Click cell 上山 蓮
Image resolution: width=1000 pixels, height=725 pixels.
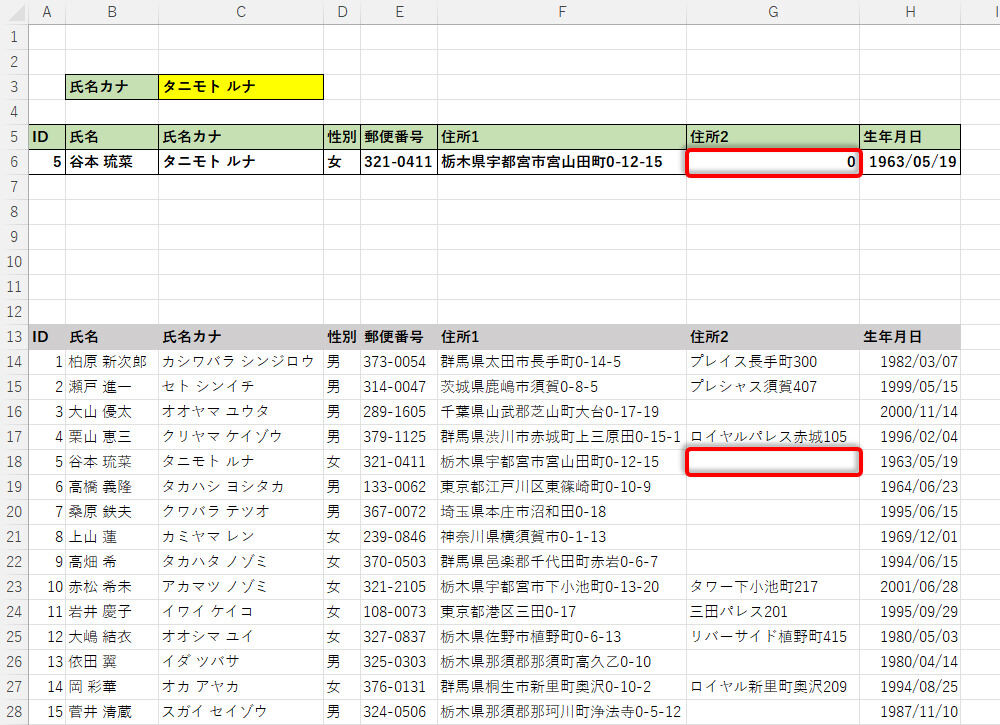112,537
